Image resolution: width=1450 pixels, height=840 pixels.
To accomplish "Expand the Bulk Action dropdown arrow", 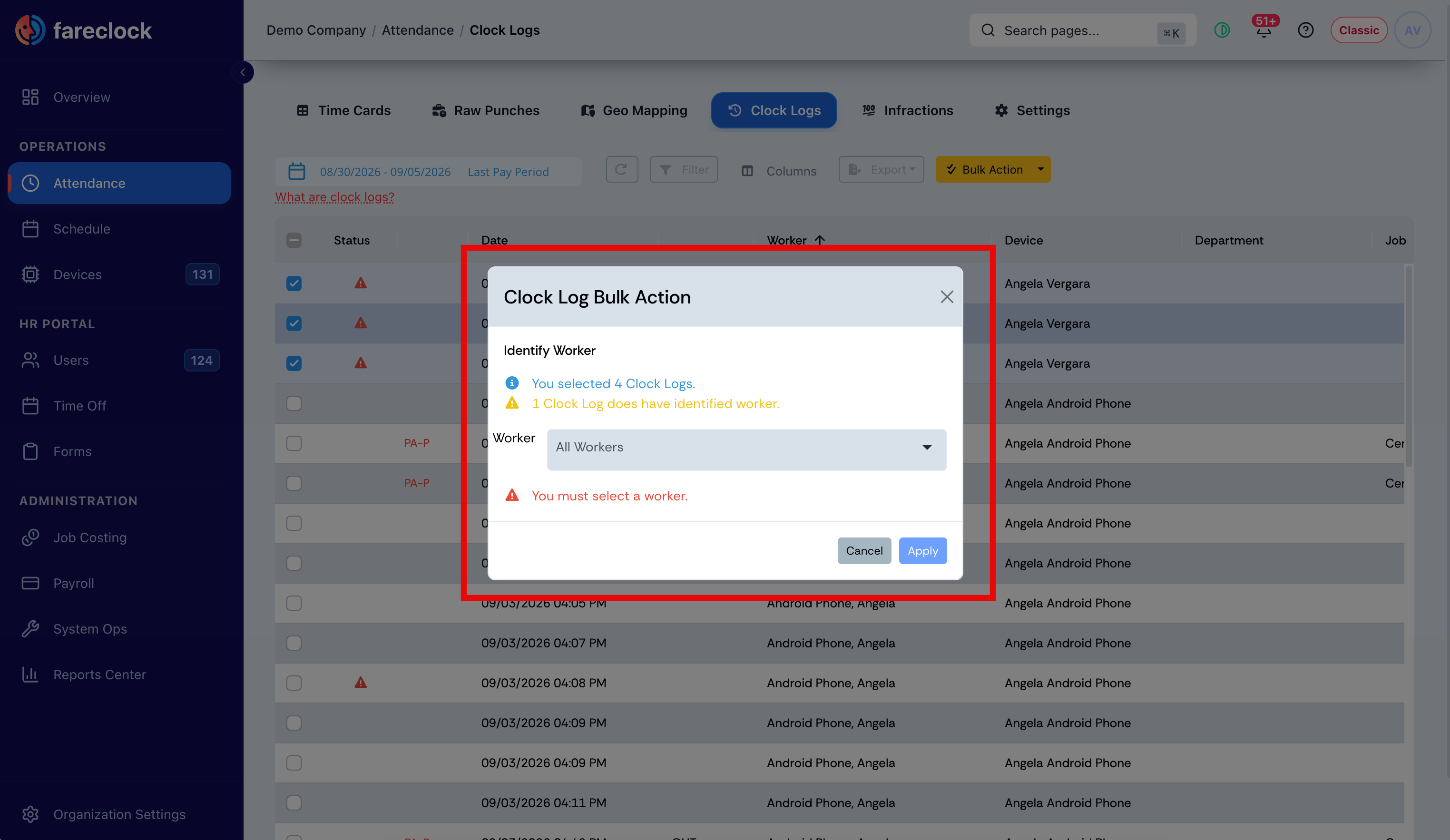I will click(1040, 170).
